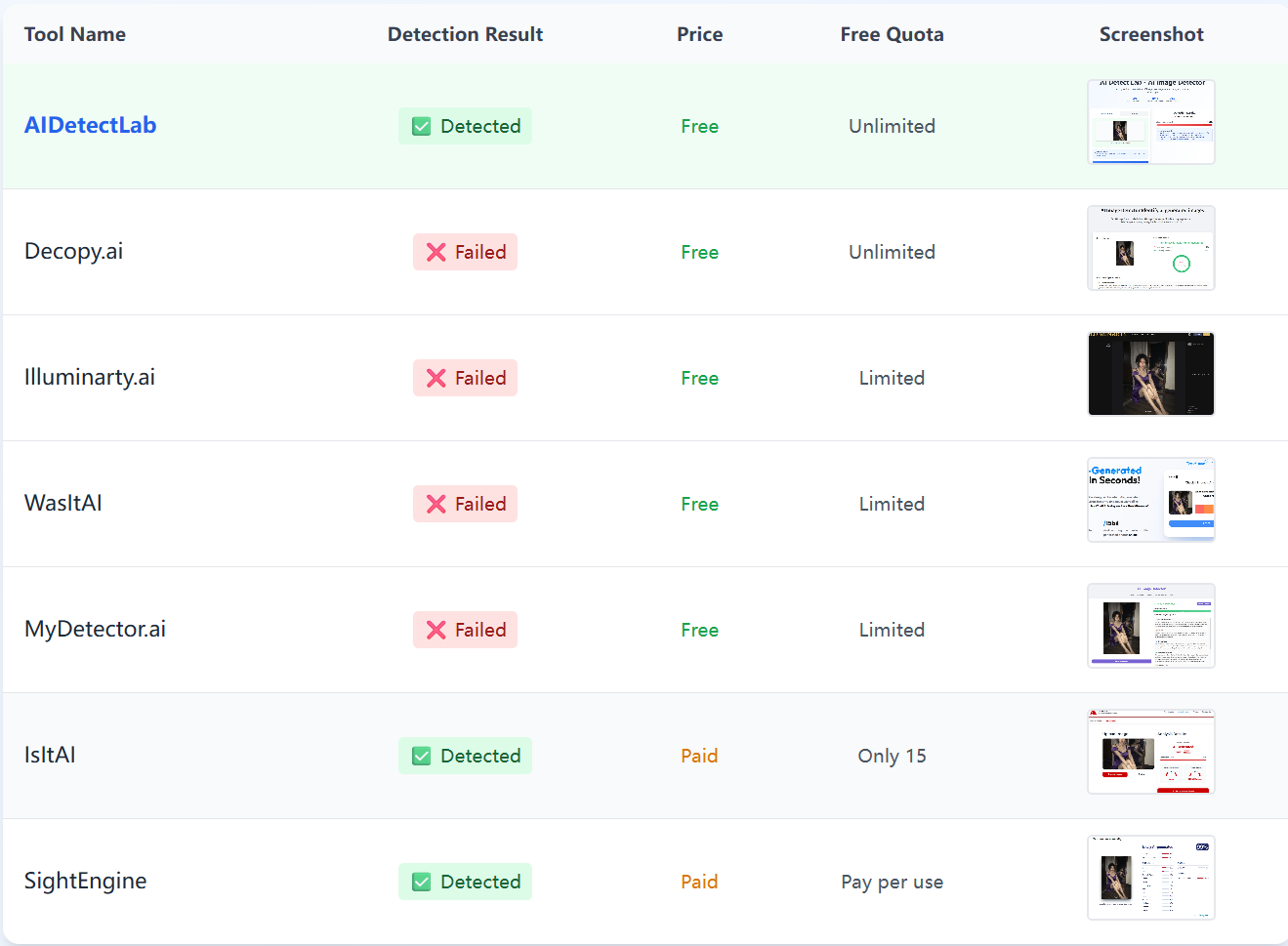Select the Tool Name column header
Screen dimensions: 1288x946
(x=74, y=34)
